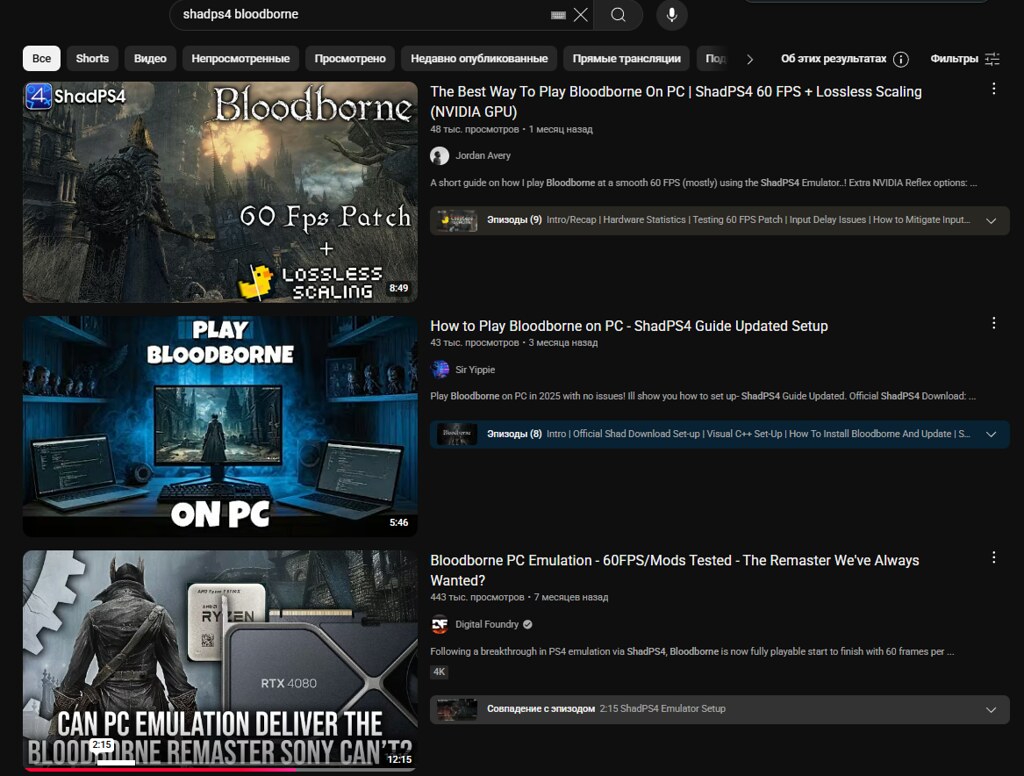Viewport: 1024px width, 776px height.
Task: Click the small thumbnail in Совпадение с эпизодом row
Action: tap(456, 709)
